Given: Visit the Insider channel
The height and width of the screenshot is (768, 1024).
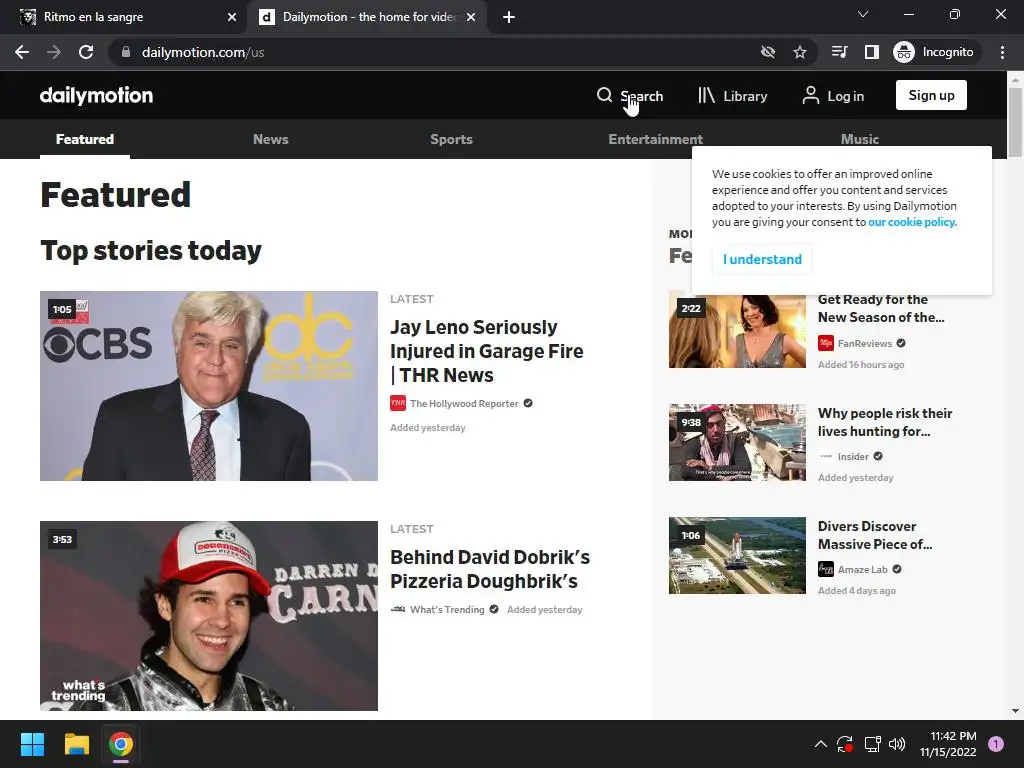Looking at the screenshot, I should (x=853, y=456).
